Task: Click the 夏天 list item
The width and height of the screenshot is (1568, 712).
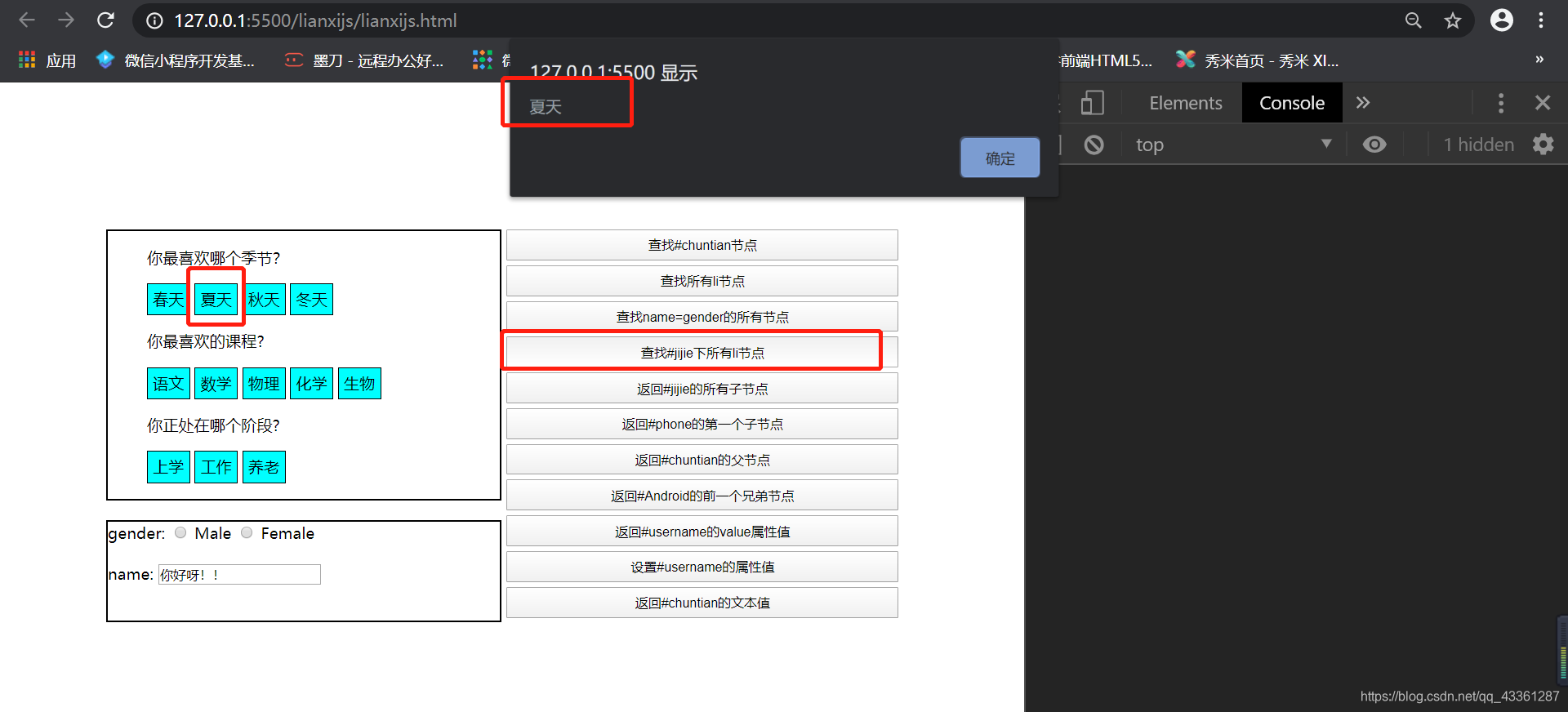Action: [x=216, y=299]
